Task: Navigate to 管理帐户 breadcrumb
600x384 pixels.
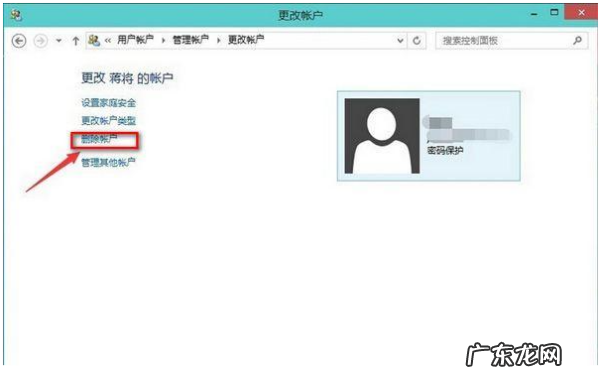Action: pos(191,40)
